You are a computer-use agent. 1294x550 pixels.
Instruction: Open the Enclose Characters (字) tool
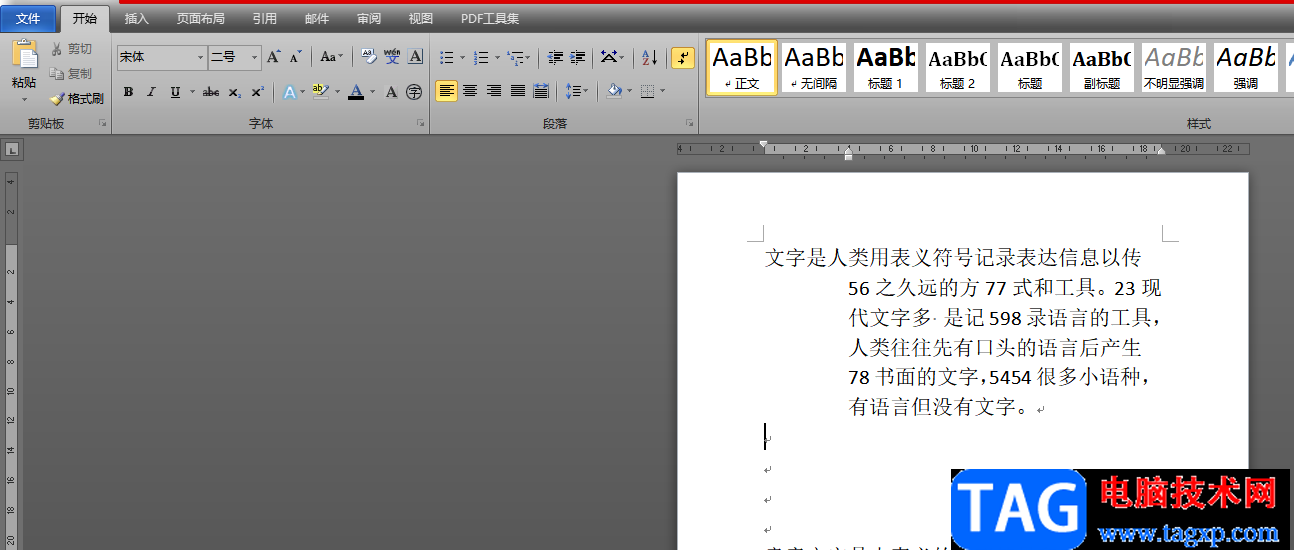414,92
